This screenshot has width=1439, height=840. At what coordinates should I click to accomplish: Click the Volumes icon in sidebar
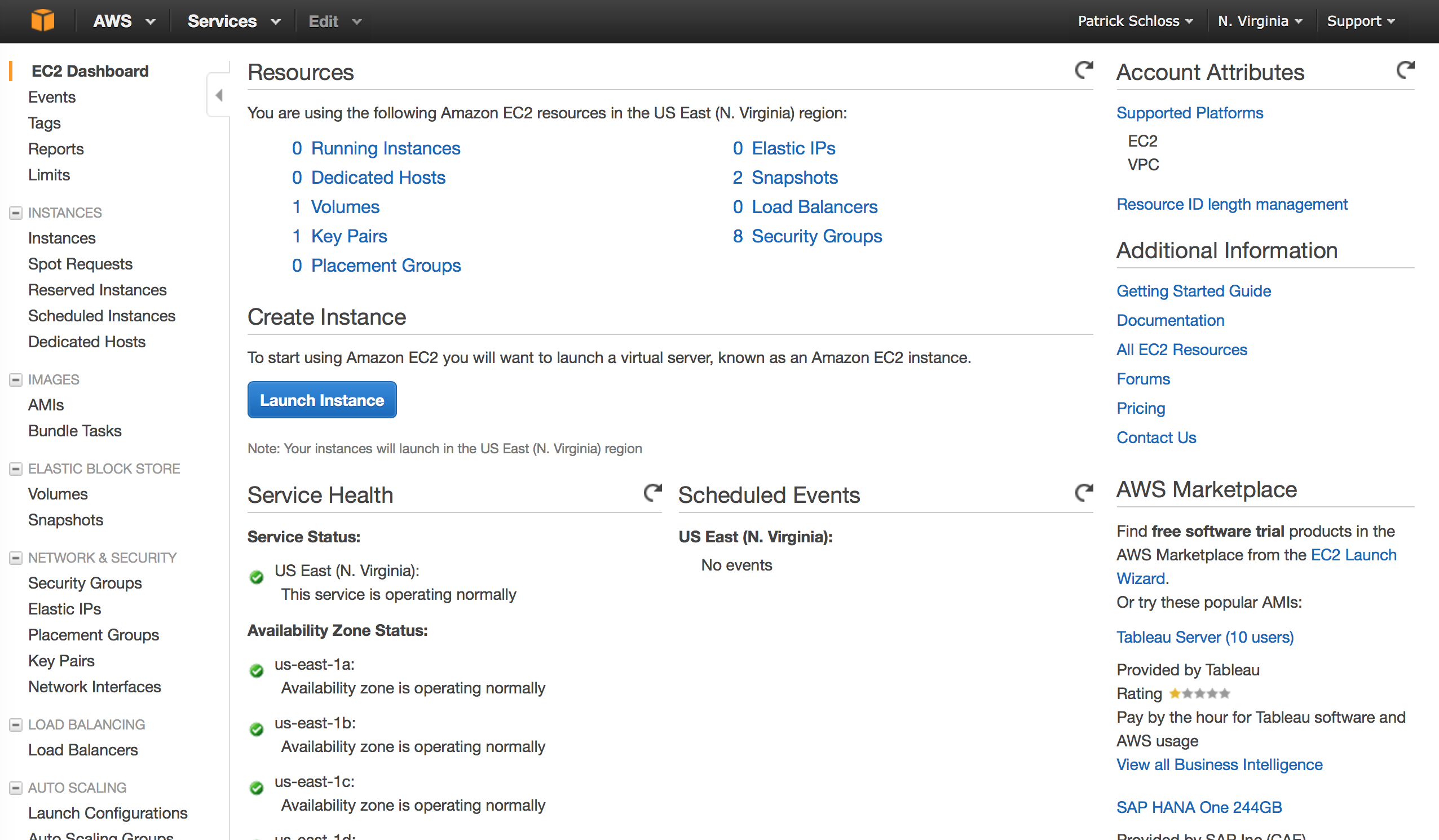(x=58, y=493)
